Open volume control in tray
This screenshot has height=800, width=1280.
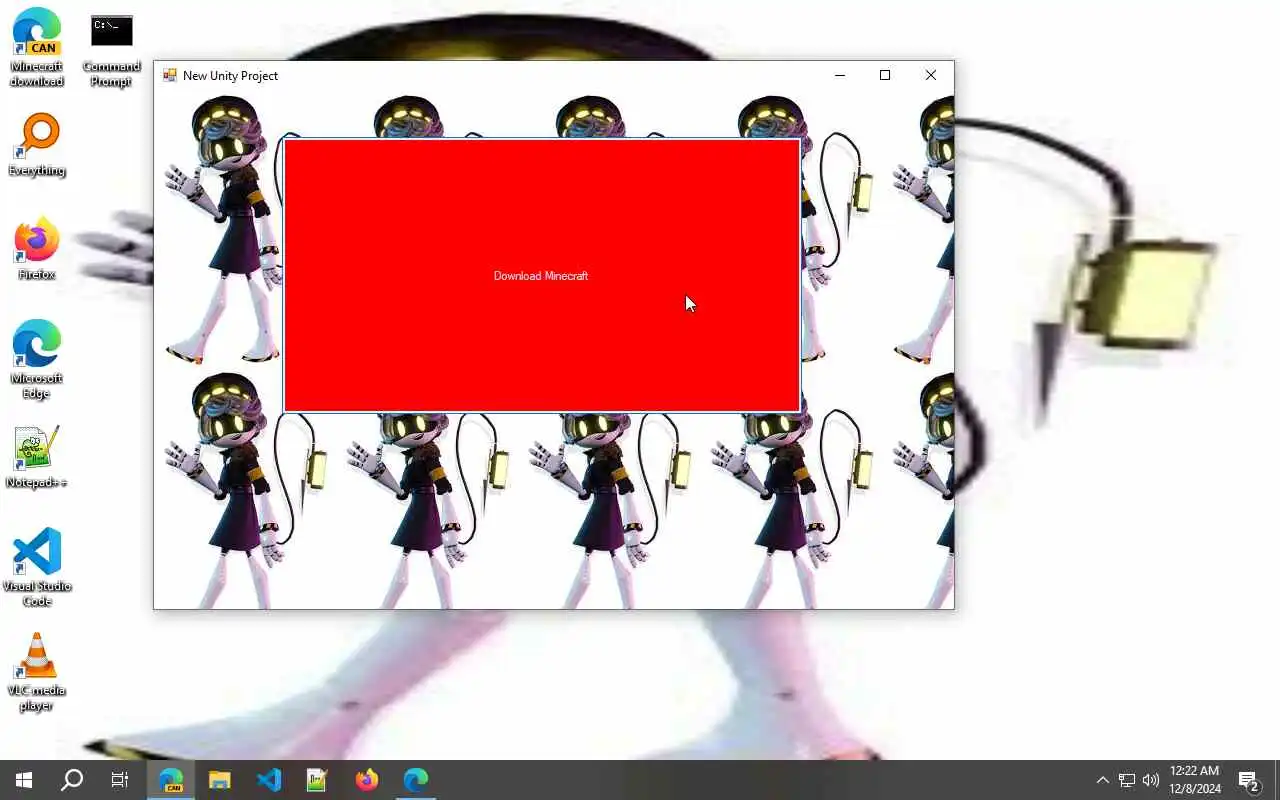(x=1151, y=780)
